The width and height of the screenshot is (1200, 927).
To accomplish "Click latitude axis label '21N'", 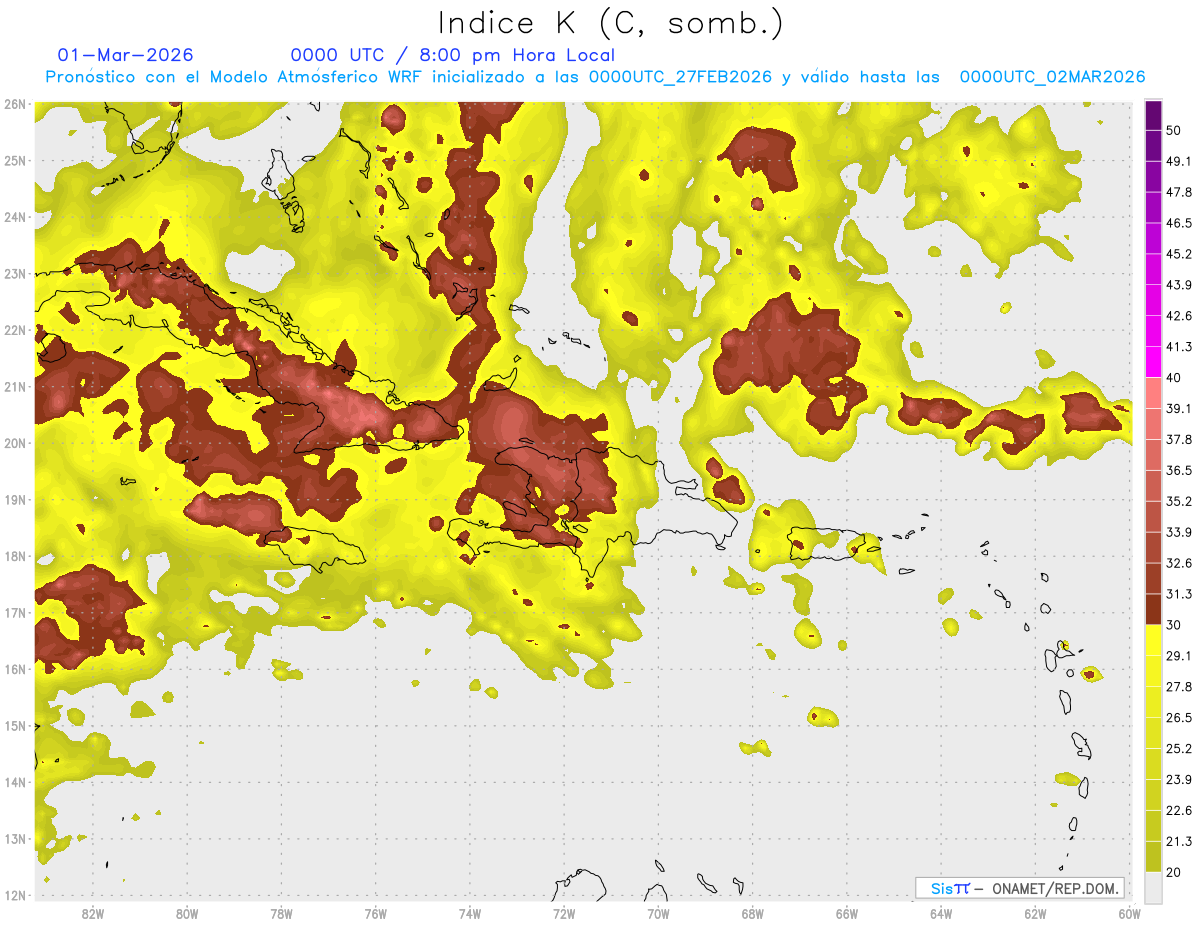I will tap(15, 386).
